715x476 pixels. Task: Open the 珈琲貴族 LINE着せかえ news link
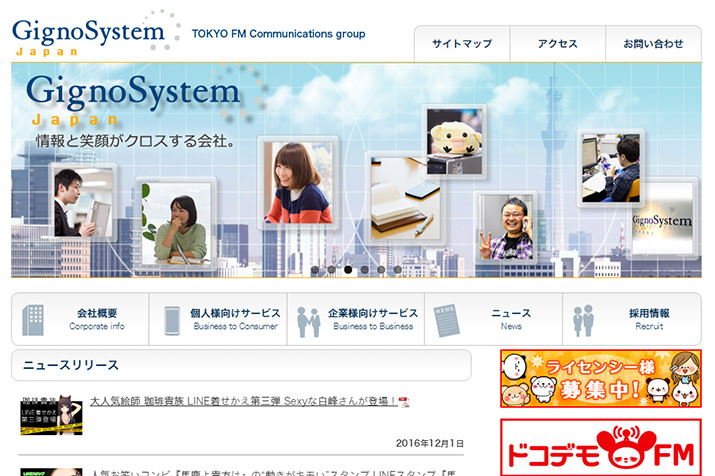pyautogui.click(x=244, y=401)
